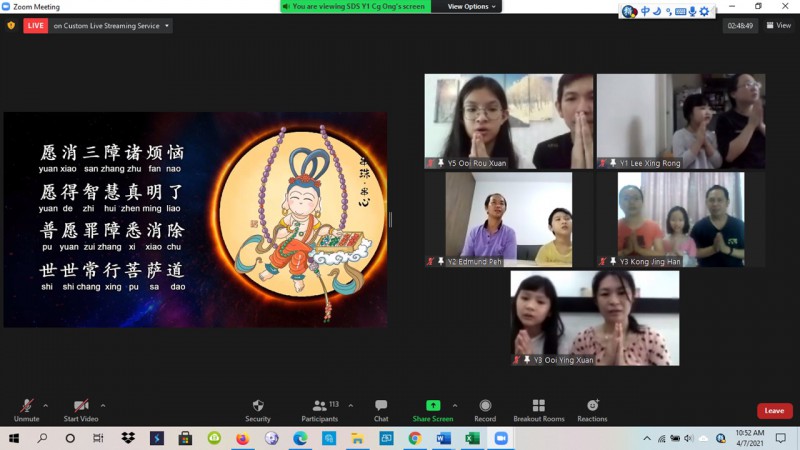Open the Chat panel
Viewport: 800px width, 450px height.
point(381,406)
